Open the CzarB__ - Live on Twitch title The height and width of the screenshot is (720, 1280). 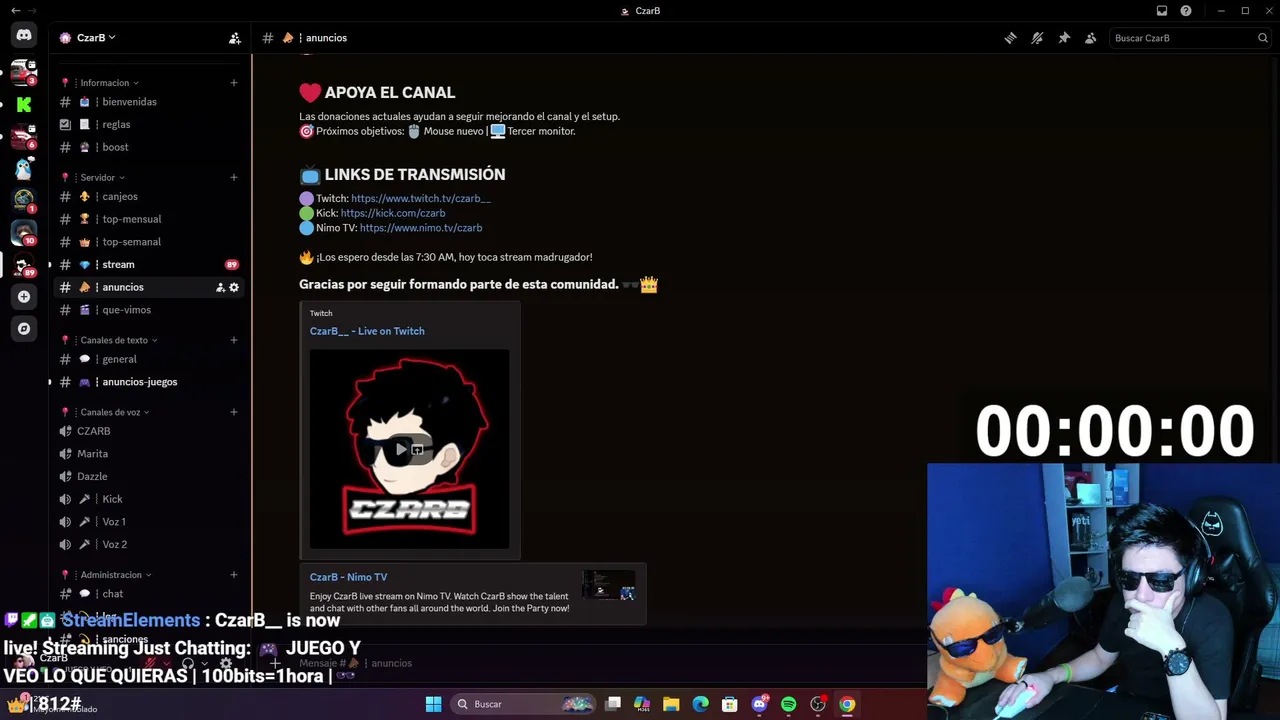pos(367,331)
